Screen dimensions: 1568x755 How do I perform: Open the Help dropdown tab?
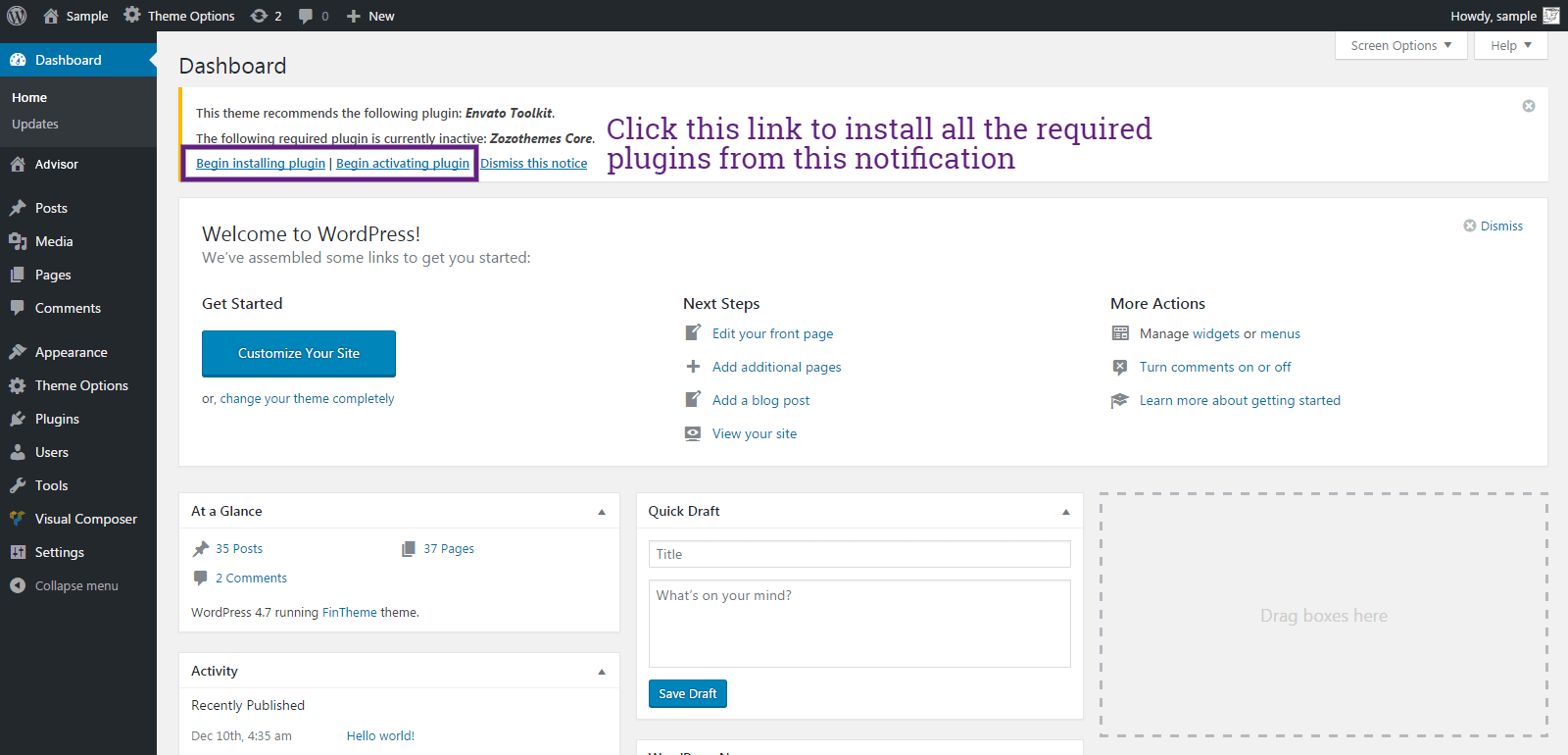pos(1510,46)
